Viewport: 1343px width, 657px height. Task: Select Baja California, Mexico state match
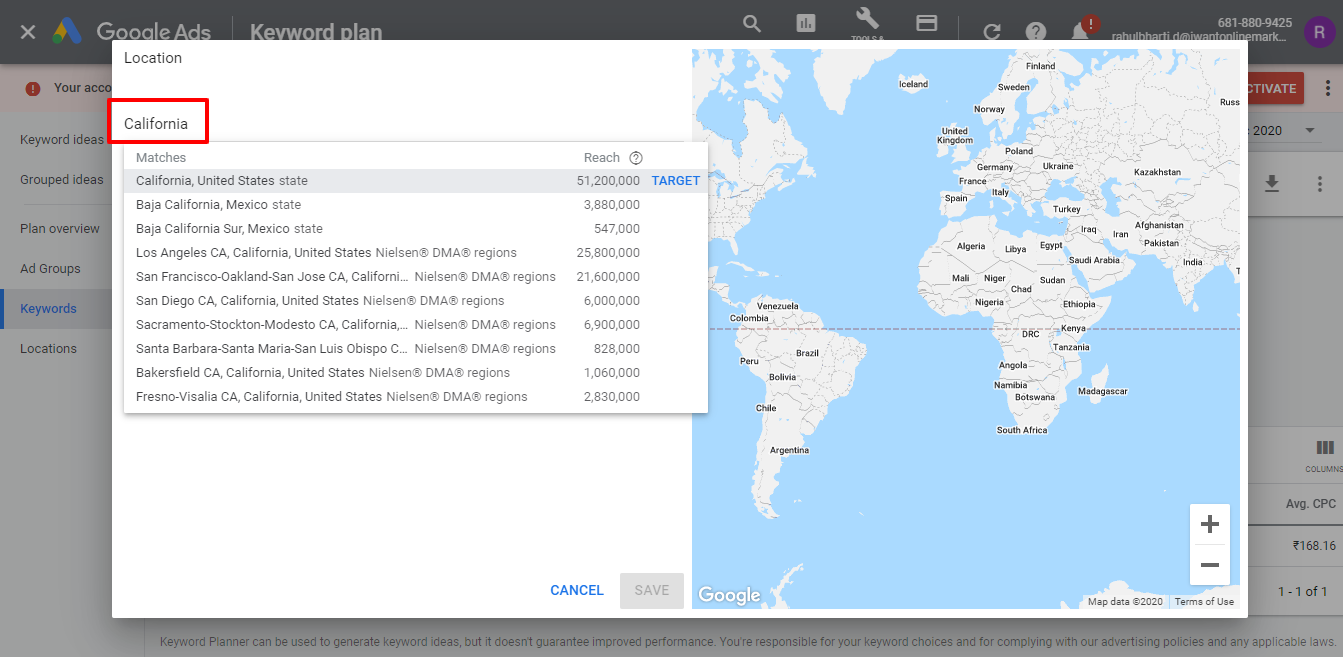tap(416, 205)
